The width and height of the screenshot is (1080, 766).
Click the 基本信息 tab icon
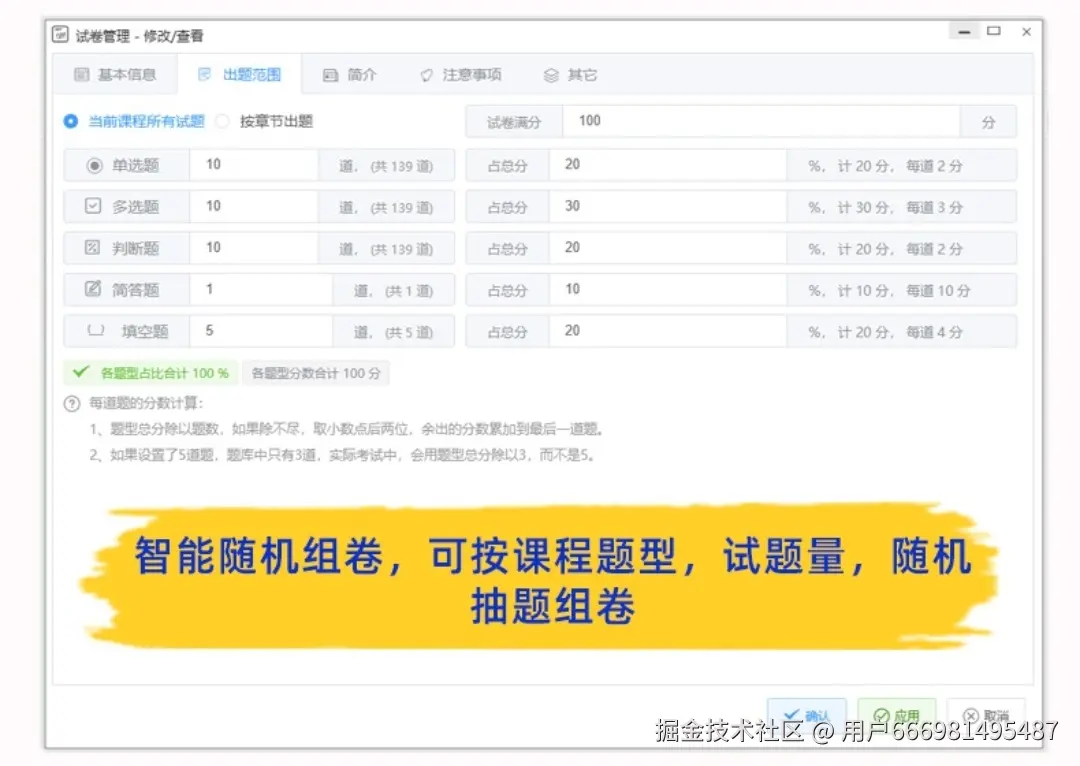(81, 74)
